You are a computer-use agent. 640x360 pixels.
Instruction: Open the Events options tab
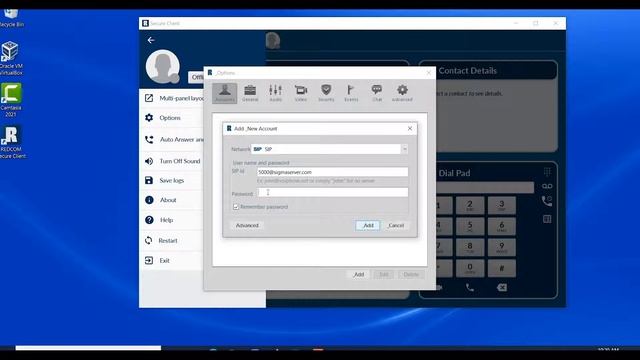click(x=351, y=93)
